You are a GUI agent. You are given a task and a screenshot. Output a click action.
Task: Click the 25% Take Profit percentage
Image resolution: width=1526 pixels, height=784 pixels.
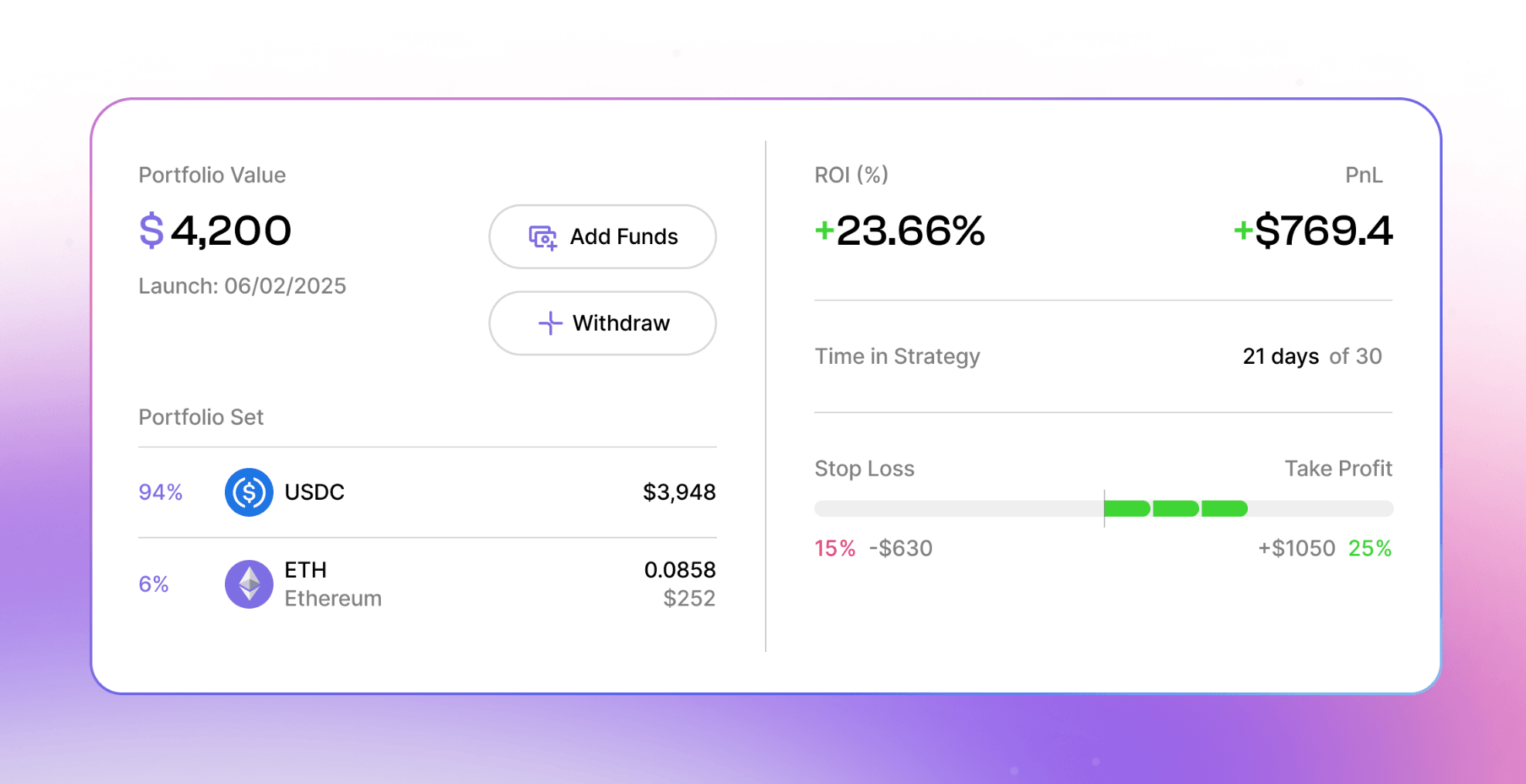pos(1370,548)
